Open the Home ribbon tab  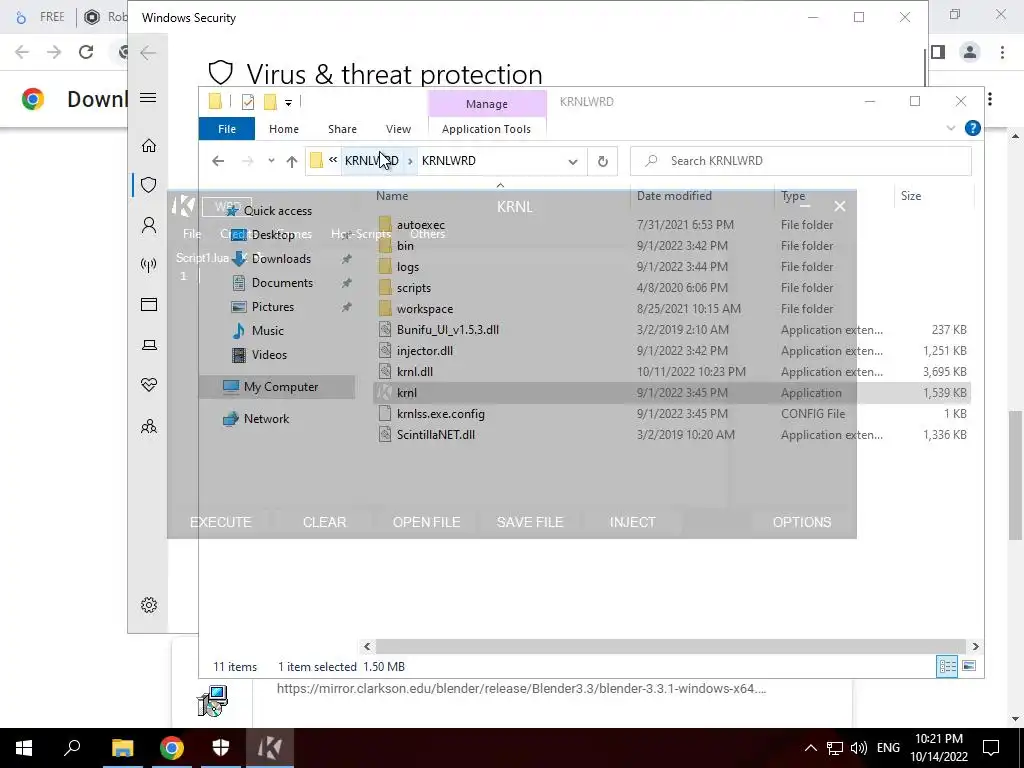coord(283,129)
